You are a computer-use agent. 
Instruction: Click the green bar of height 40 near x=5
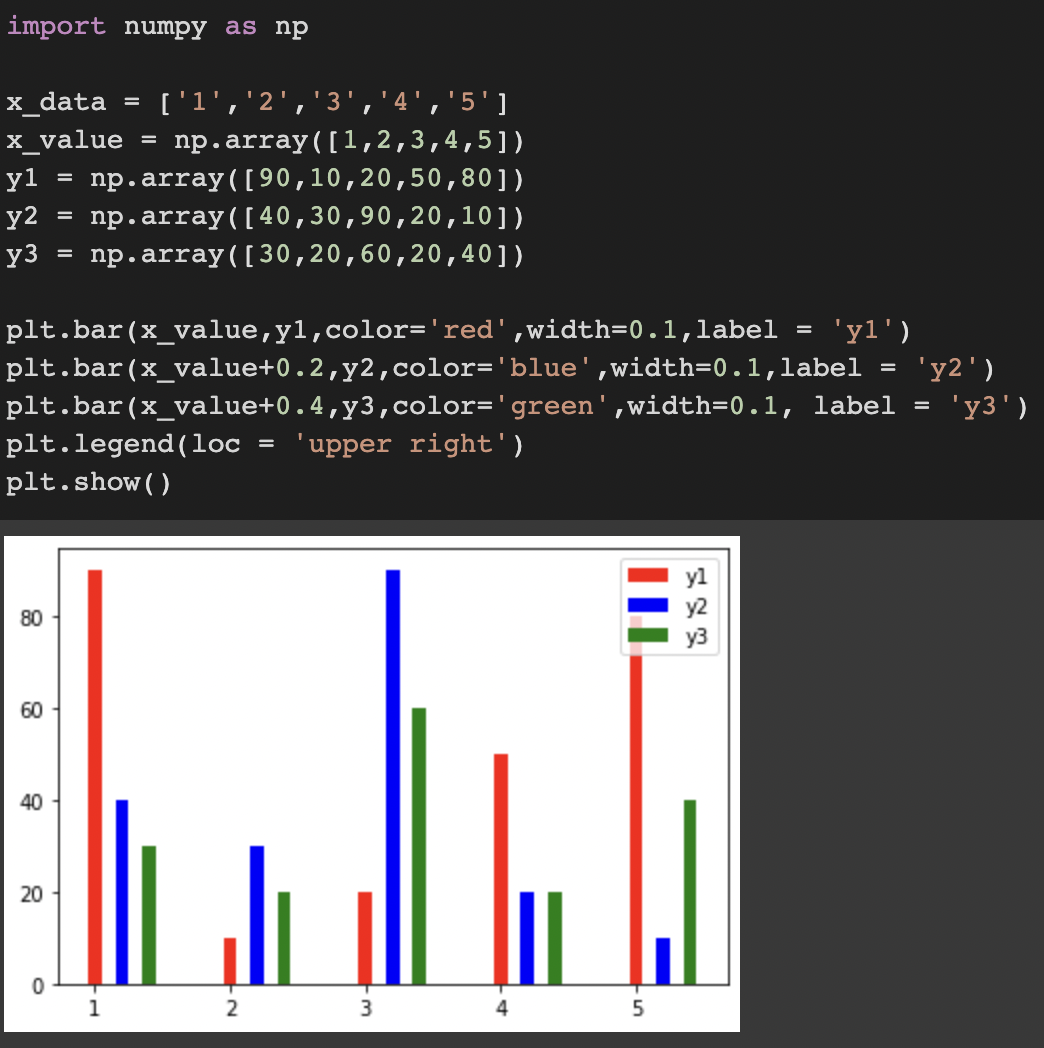click(x=690, y=892)
